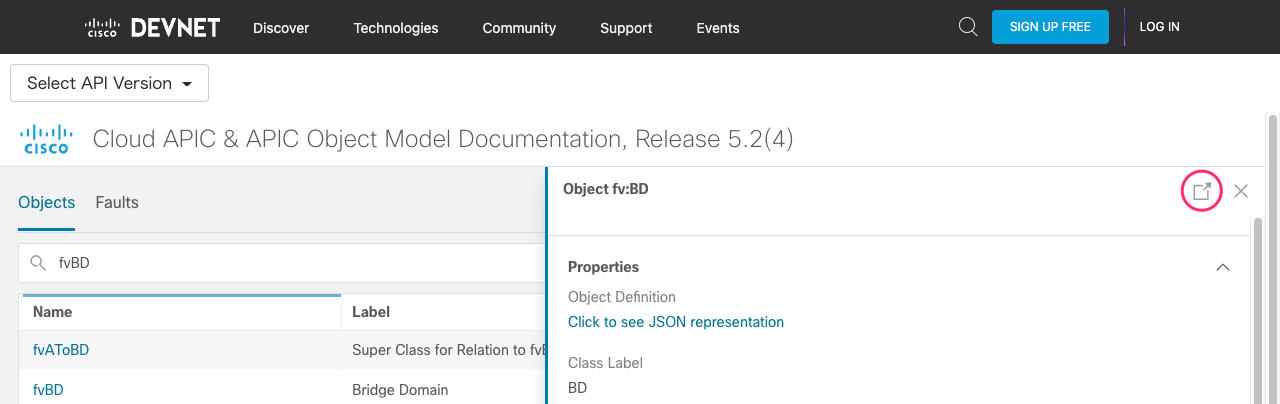
Task: Click the Cisco logo beside the documentation title
Action: (x=47, y=139)
